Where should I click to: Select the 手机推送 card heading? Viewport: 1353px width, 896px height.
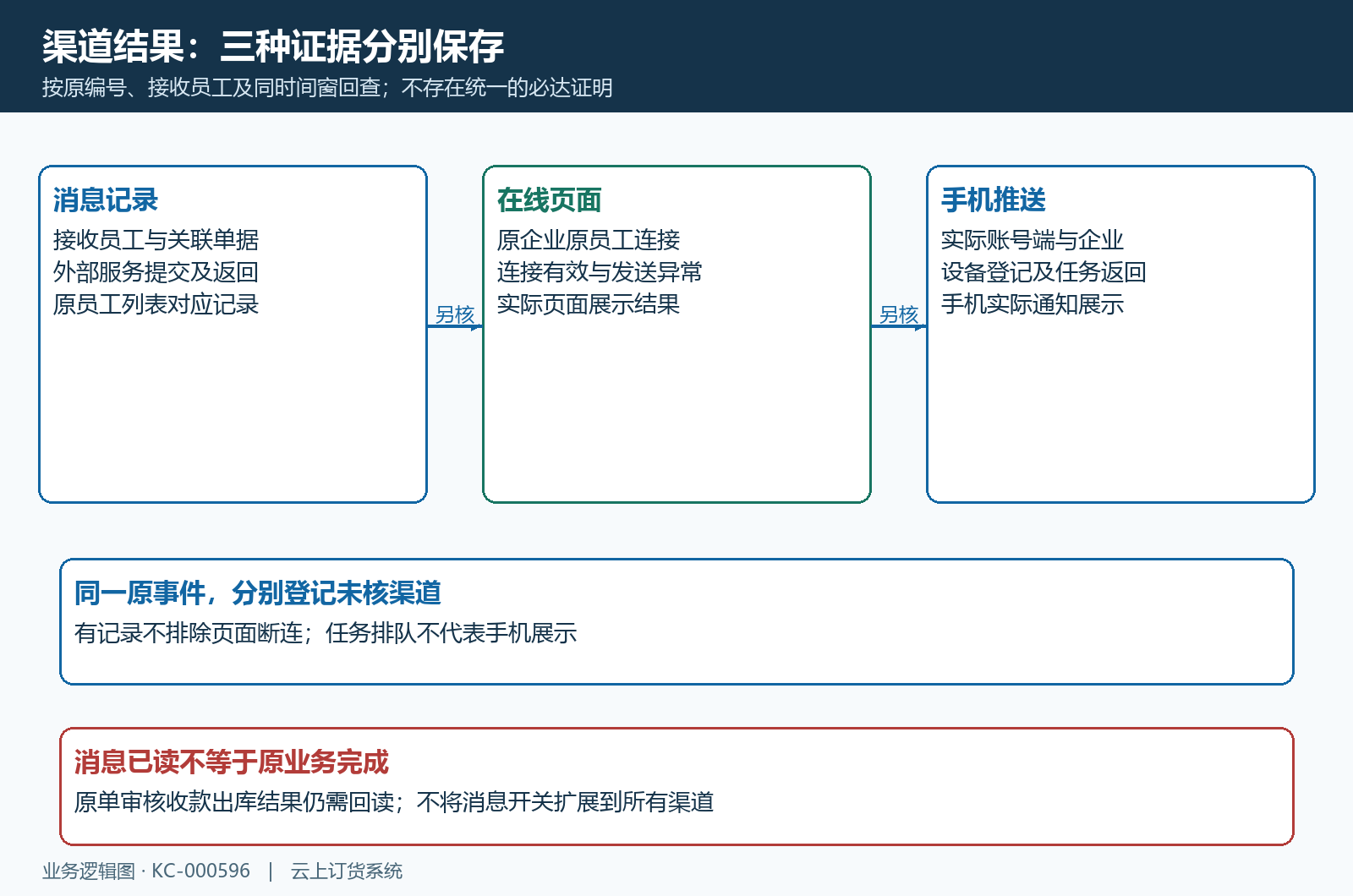(994, 200)
